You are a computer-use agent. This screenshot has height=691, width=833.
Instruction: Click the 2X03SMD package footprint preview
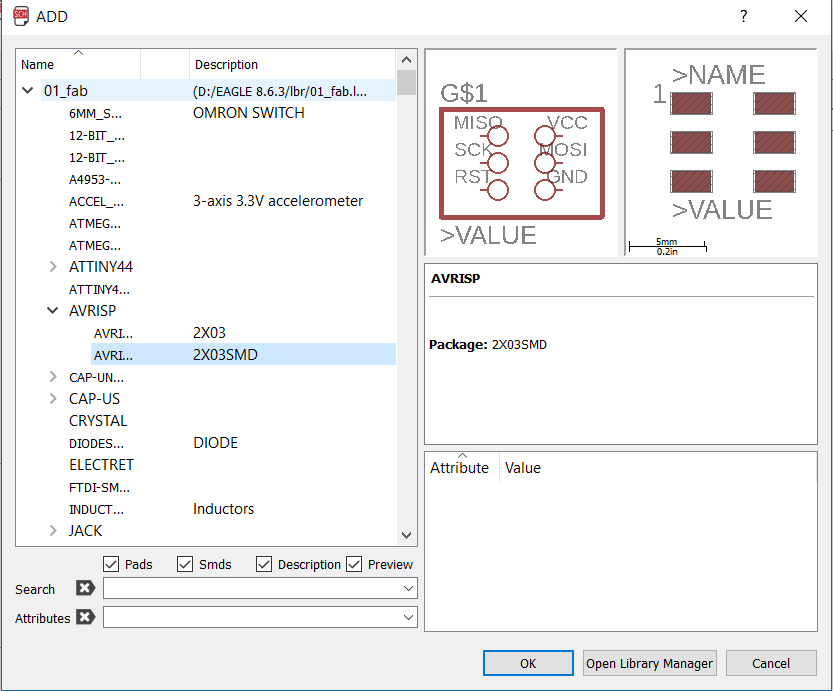click(x=721, y=153)
